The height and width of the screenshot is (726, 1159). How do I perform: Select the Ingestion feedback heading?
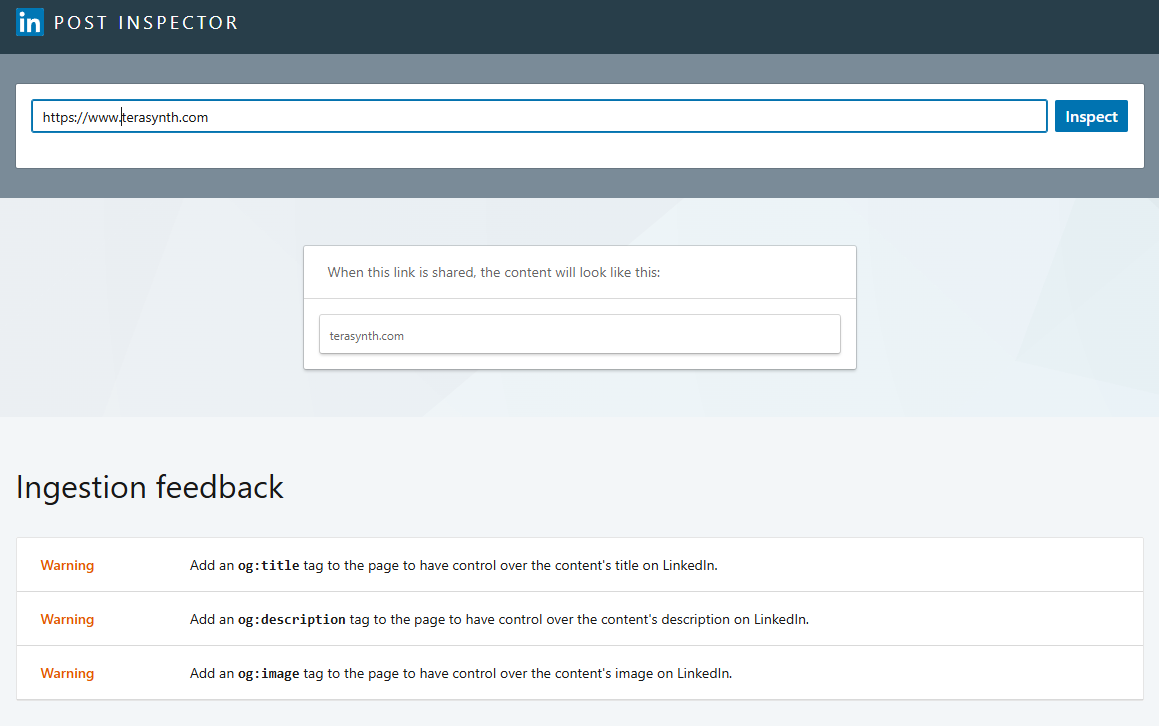coord(150,487)
